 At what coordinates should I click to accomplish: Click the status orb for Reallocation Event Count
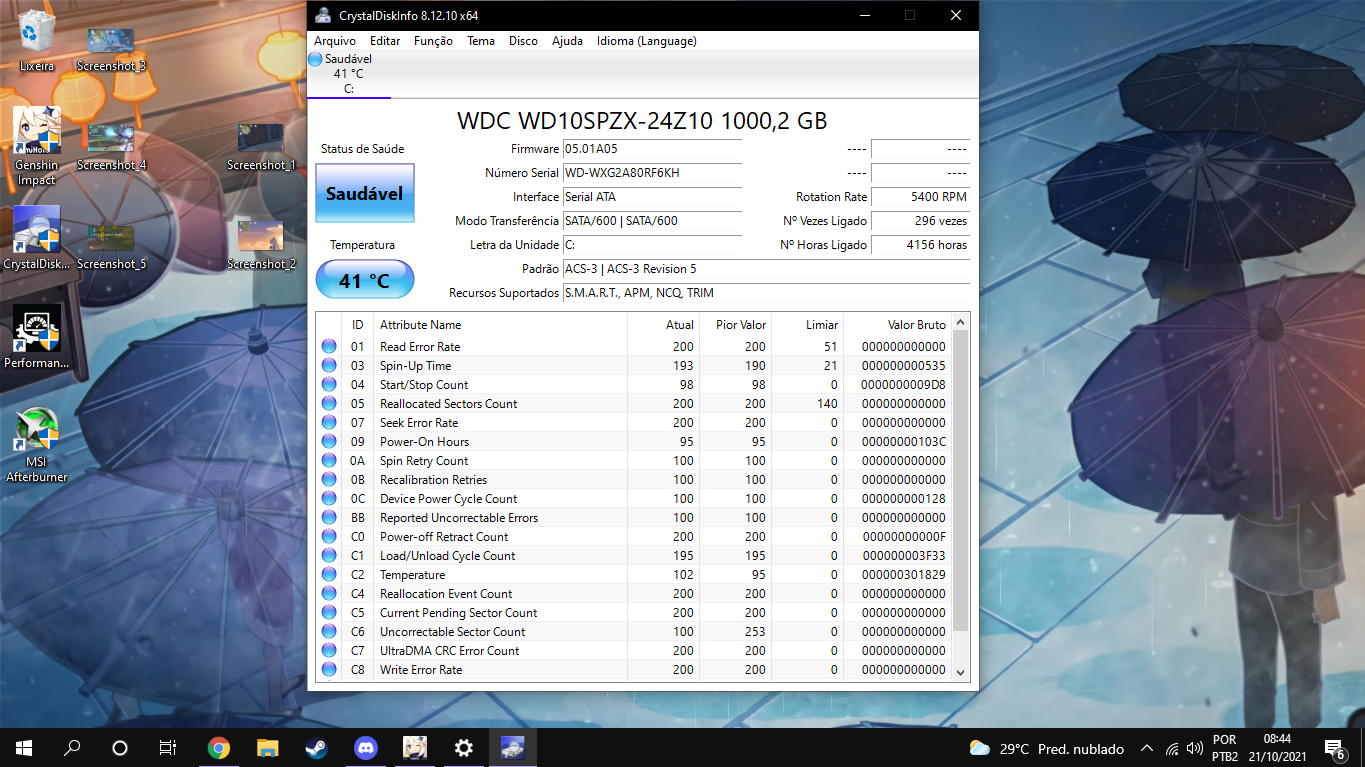tap(329, 594)
